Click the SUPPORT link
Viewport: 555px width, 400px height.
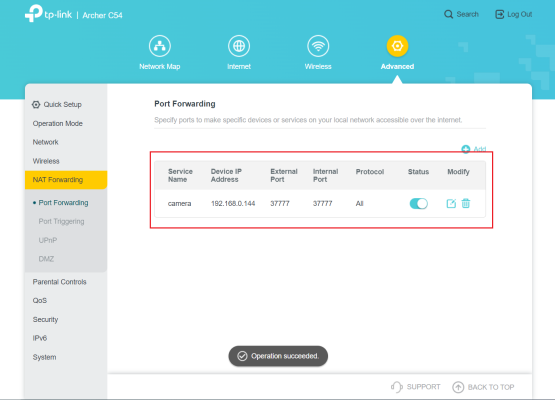coord(416,387)
